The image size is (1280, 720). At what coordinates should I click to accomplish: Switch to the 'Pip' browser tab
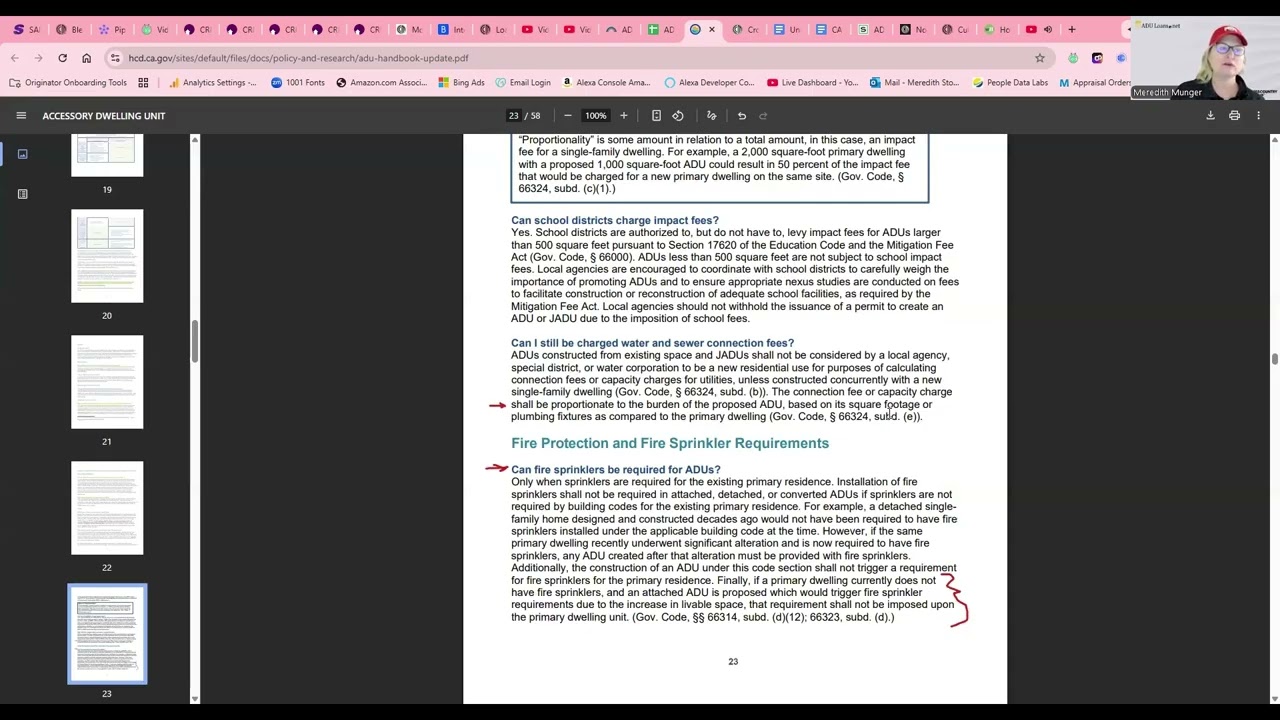(111, 29)
